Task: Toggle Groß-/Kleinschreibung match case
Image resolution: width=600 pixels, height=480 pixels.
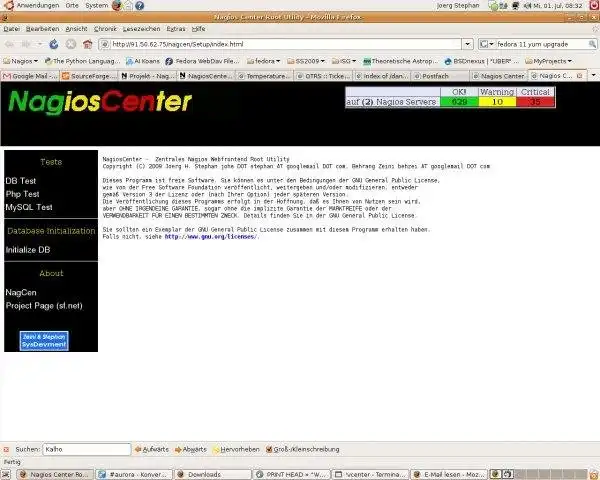Action: (302, 449)
